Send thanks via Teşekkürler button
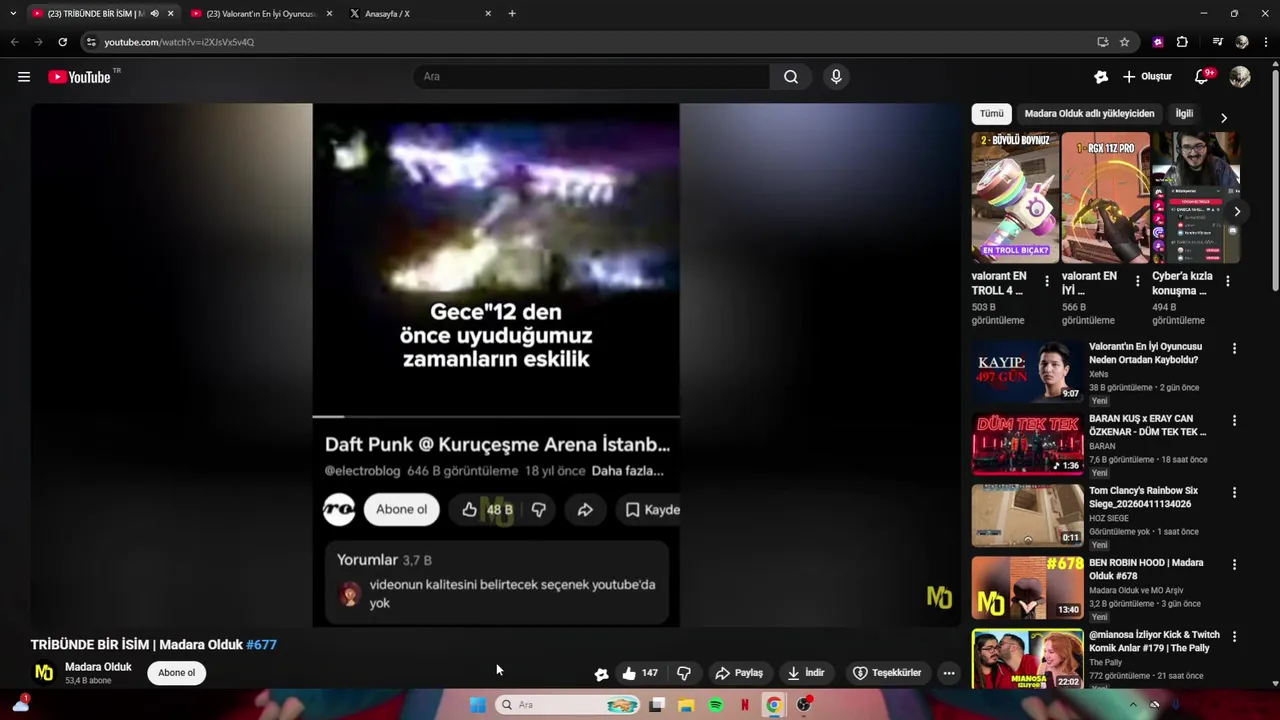The height and width of the screenshot is (720, 1280). click(887, 673)
